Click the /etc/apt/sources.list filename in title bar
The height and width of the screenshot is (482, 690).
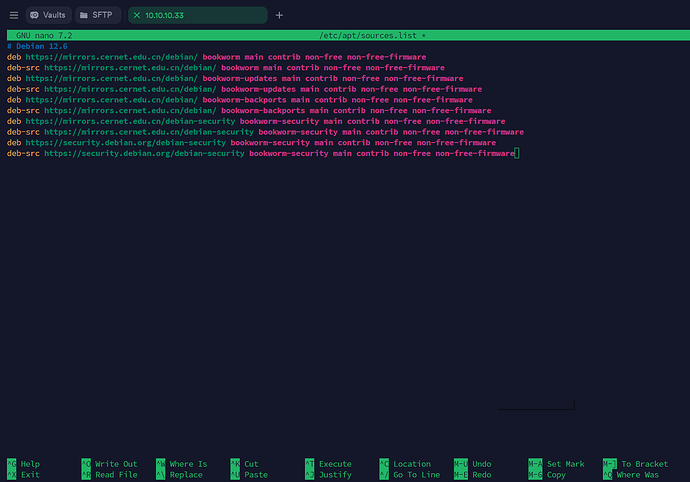click(368, 36)
